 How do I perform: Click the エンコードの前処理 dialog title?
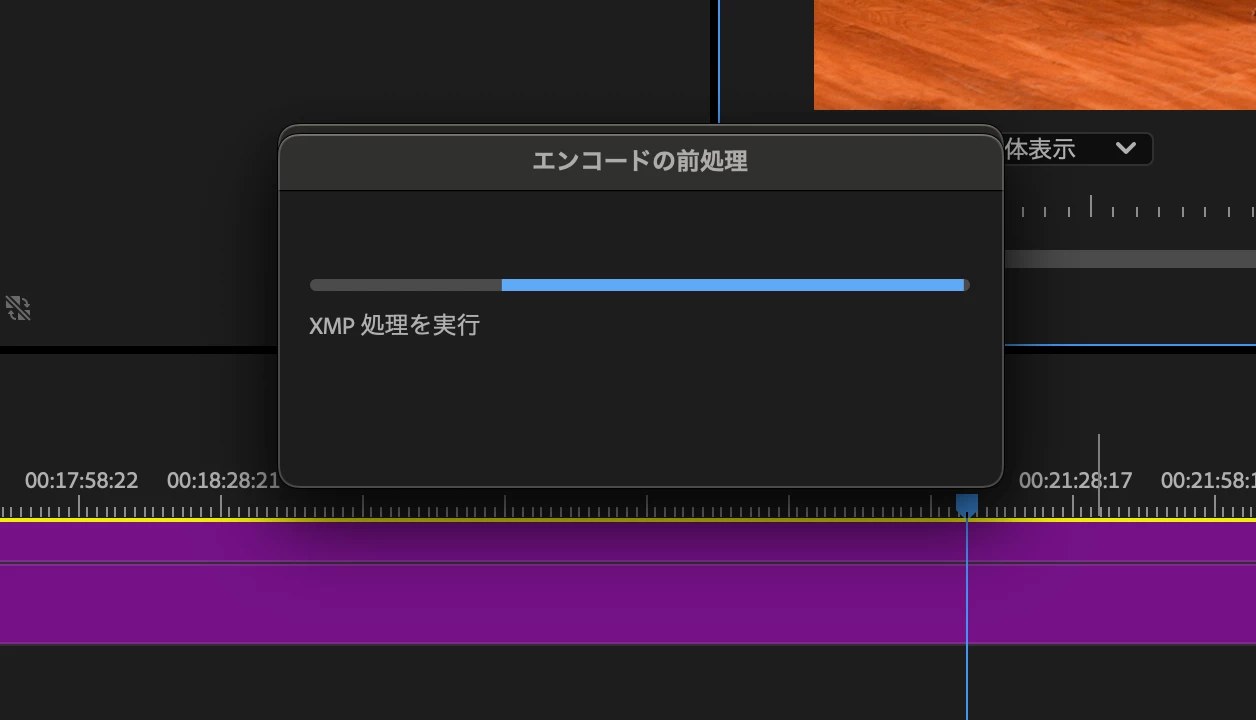click(x=640, y=161)
